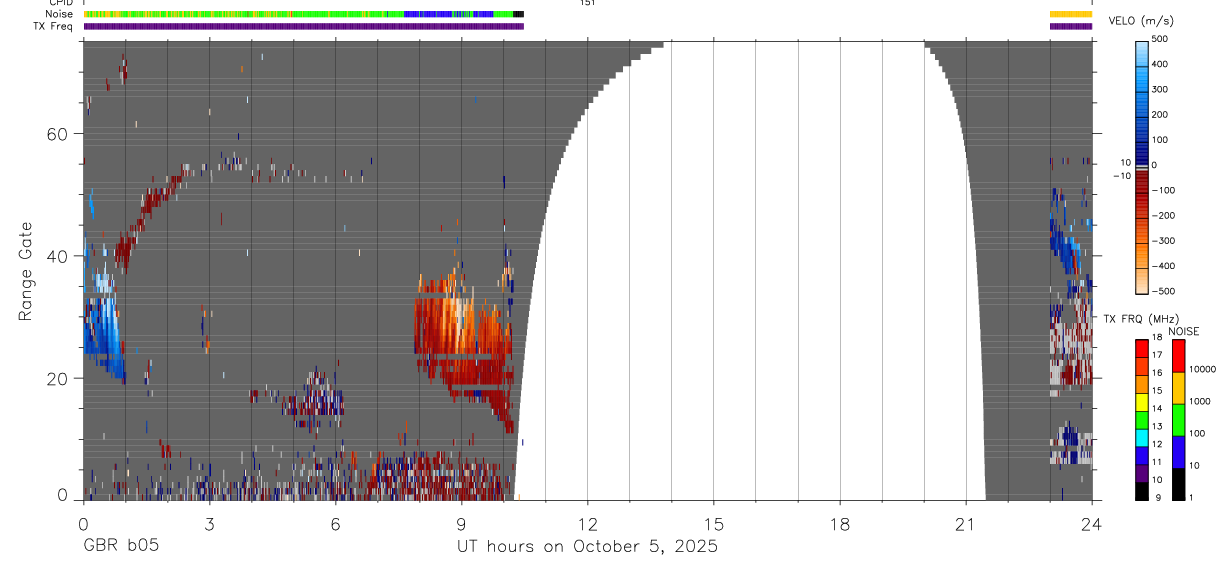Click the '300' velocity scale label
1228x567 pixels.
pos(1160,89)
